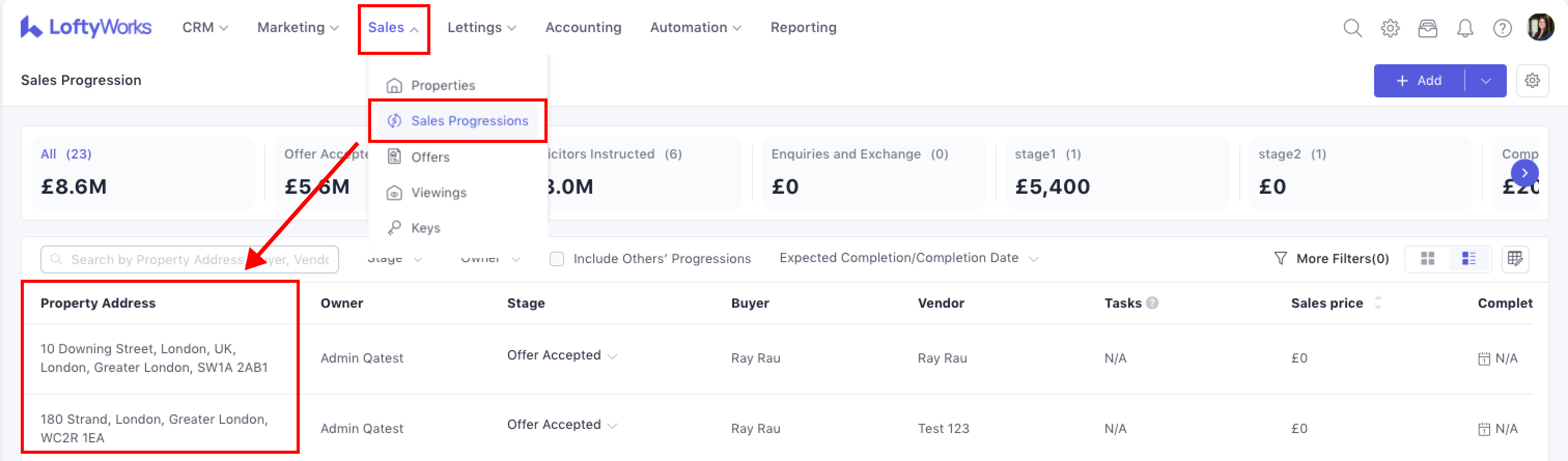The height and width of the screenshot is (461, 1568).
Task: Select Offers from Sales menu
Action: click(430, 157)
